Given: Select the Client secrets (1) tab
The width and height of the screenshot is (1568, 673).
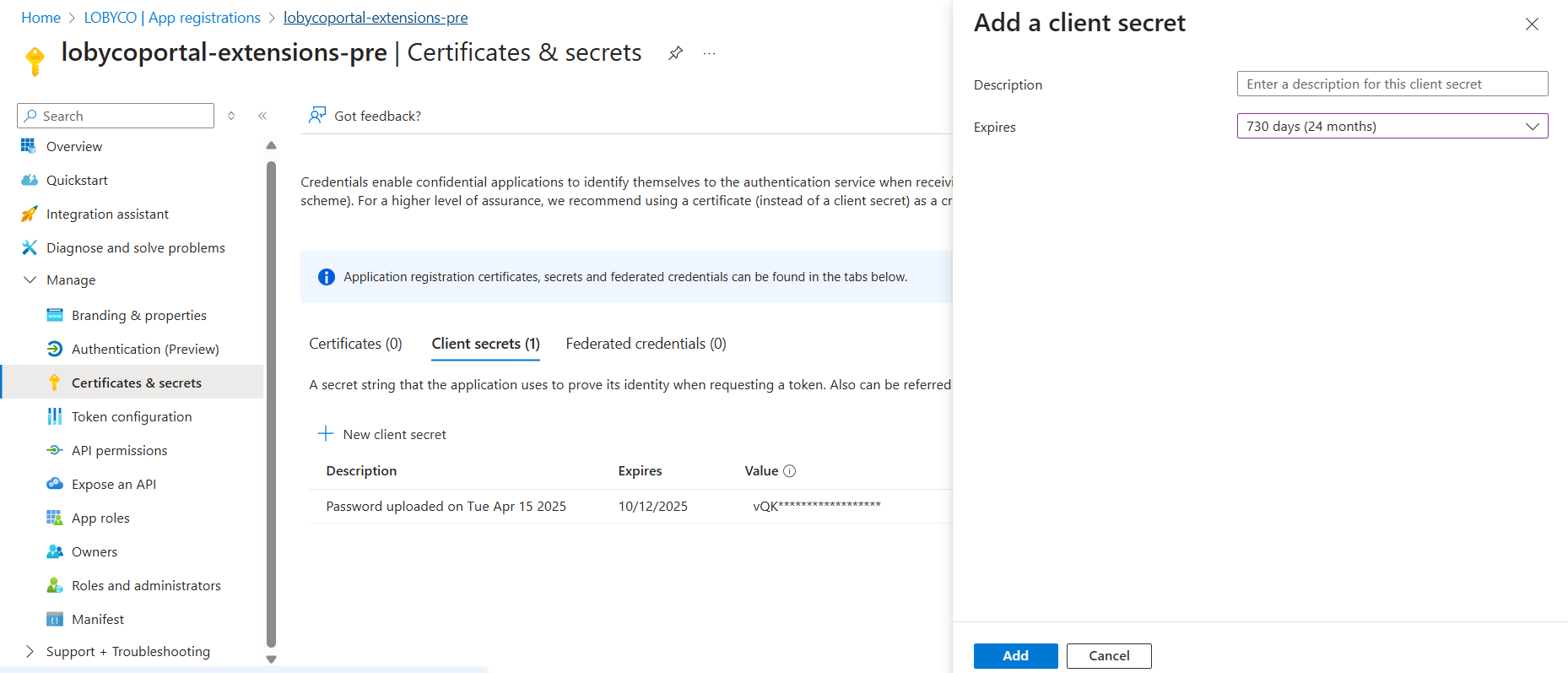Looking at the screenshot, I should coord(485,344).
